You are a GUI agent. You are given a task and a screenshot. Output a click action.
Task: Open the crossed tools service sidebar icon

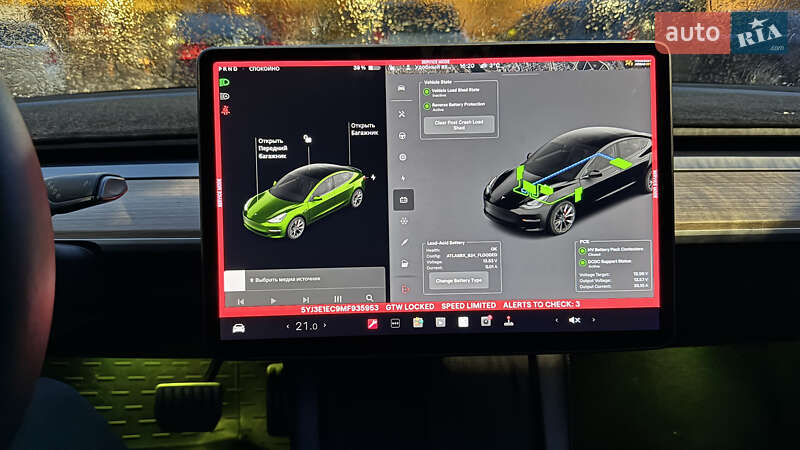tap(402, 114)
